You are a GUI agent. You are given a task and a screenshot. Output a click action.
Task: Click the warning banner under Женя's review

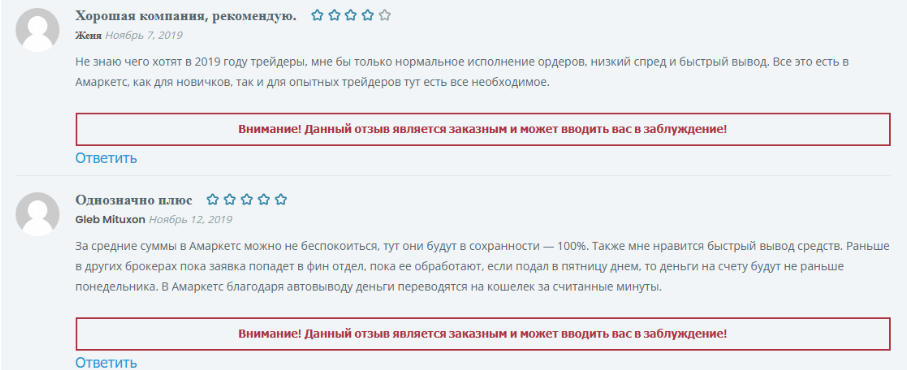click(482, 129)
